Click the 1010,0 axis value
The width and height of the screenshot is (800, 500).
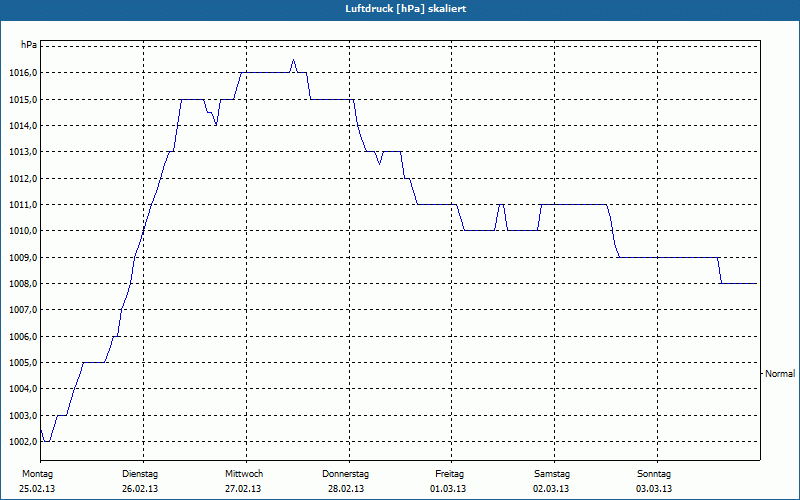pyautogui.click(x=23, y=231)
